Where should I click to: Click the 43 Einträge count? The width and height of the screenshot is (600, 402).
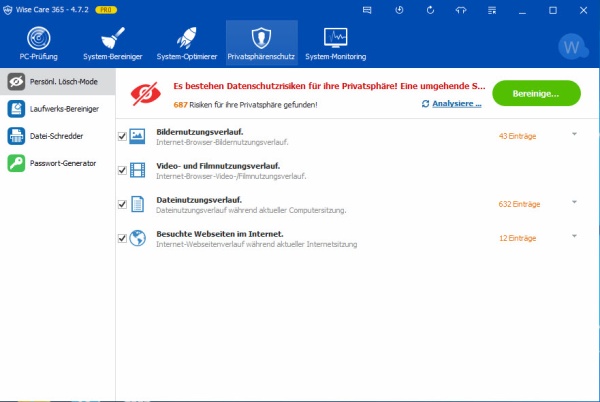pyautogui.click(x=517, y=136)
